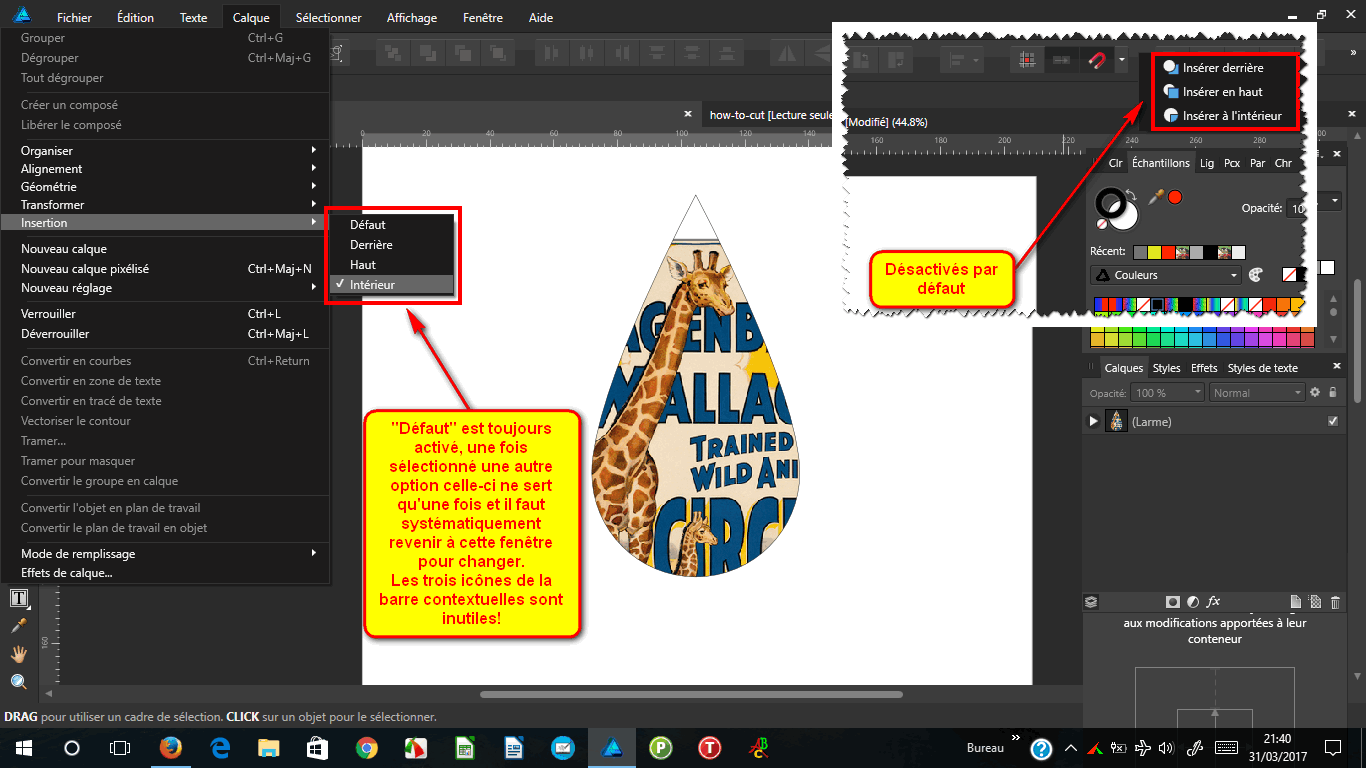Click Verrouiller in the Calque menu
The width and height of the screenshot is (1366, 768).
tap(165, 314)
